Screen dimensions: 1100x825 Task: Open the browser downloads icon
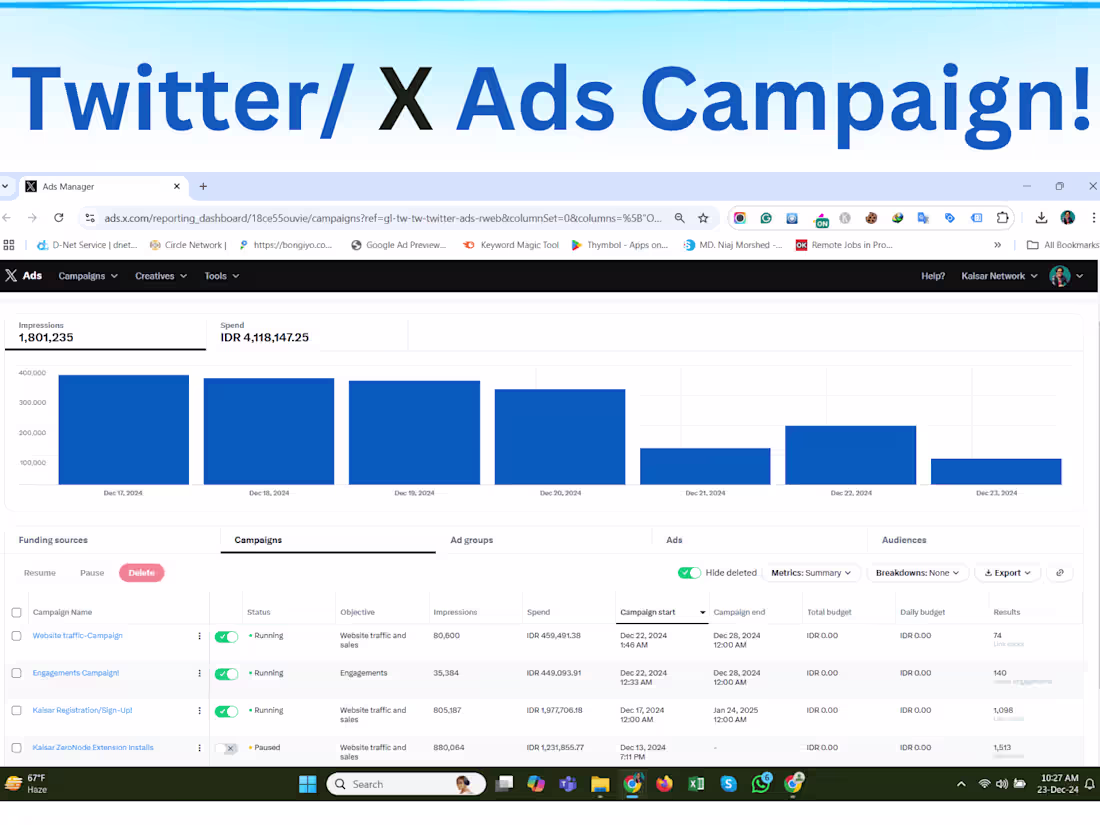pos(1041,218)
